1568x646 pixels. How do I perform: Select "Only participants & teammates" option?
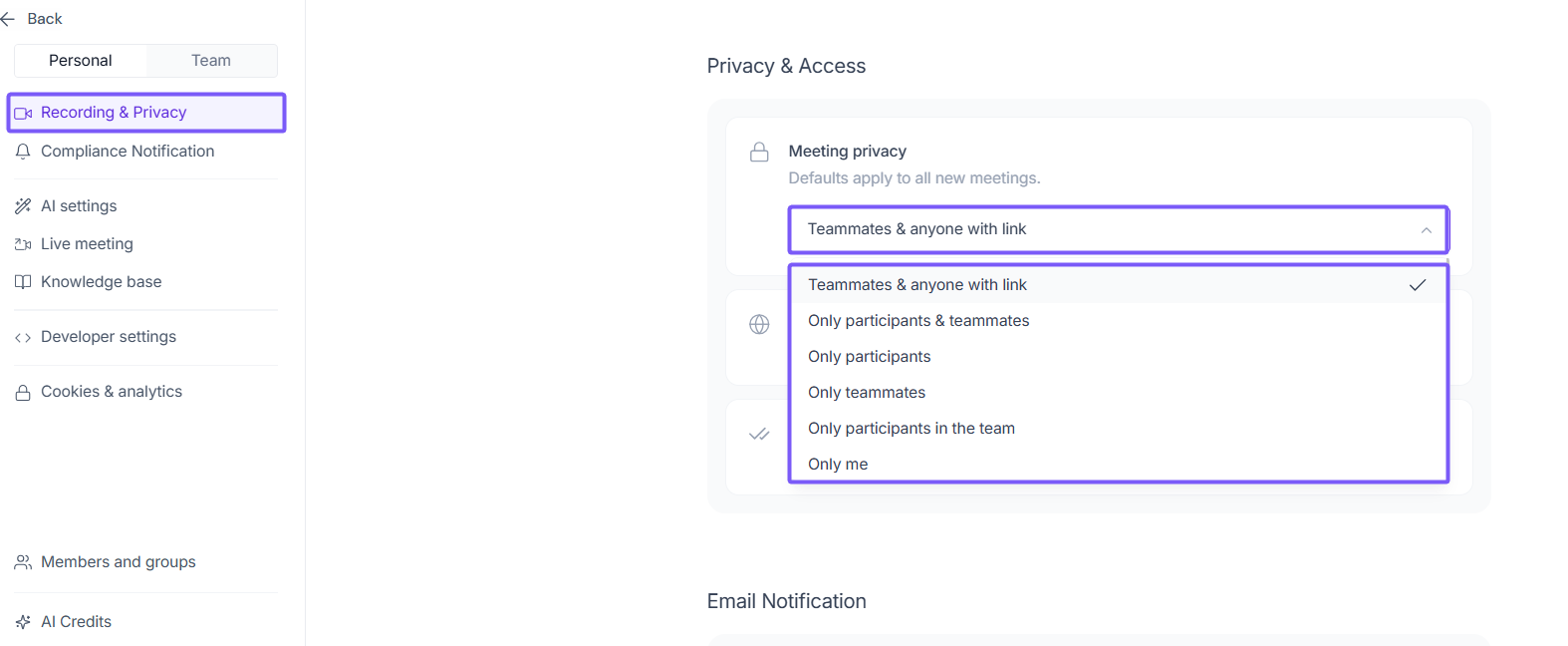point(918,321)
